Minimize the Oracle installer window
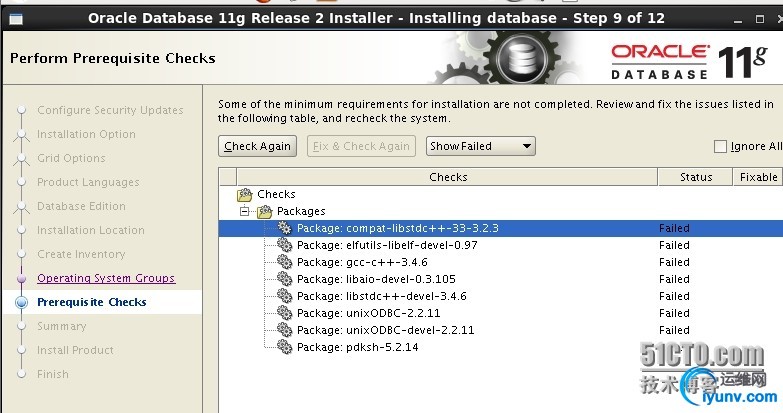Image resolution: width=783 pixels, height=413 pixels. (738, 19)
